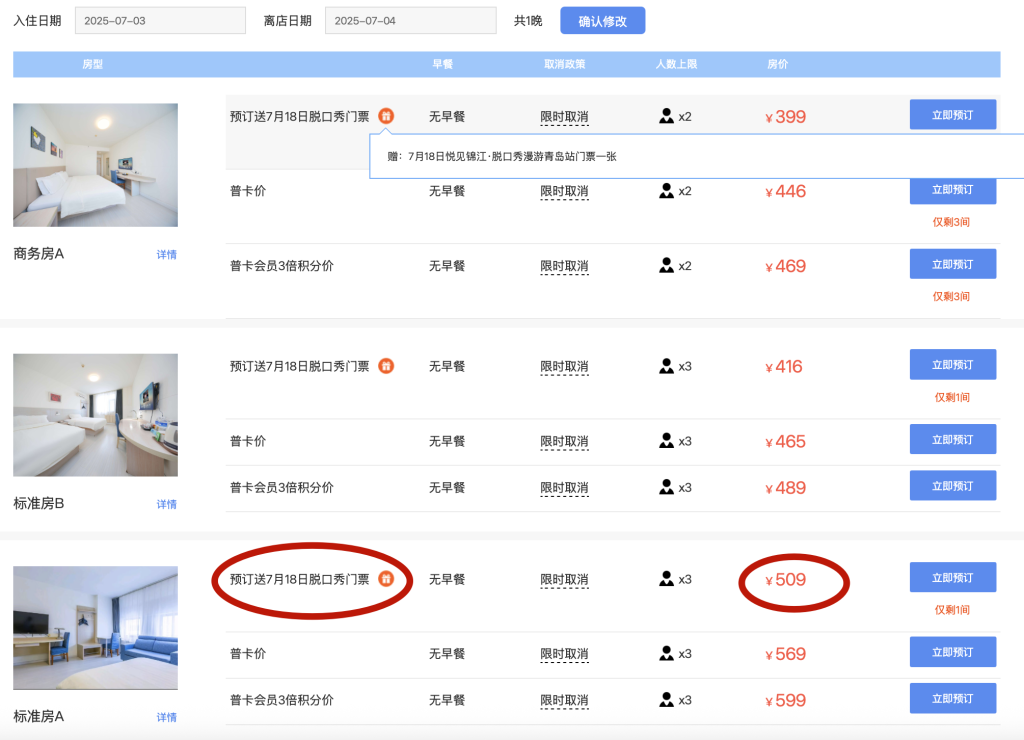1024x740 pixels.
Task: Click 立即预订 beside the circled ¥509 price
Action: (x=952, y=577)
